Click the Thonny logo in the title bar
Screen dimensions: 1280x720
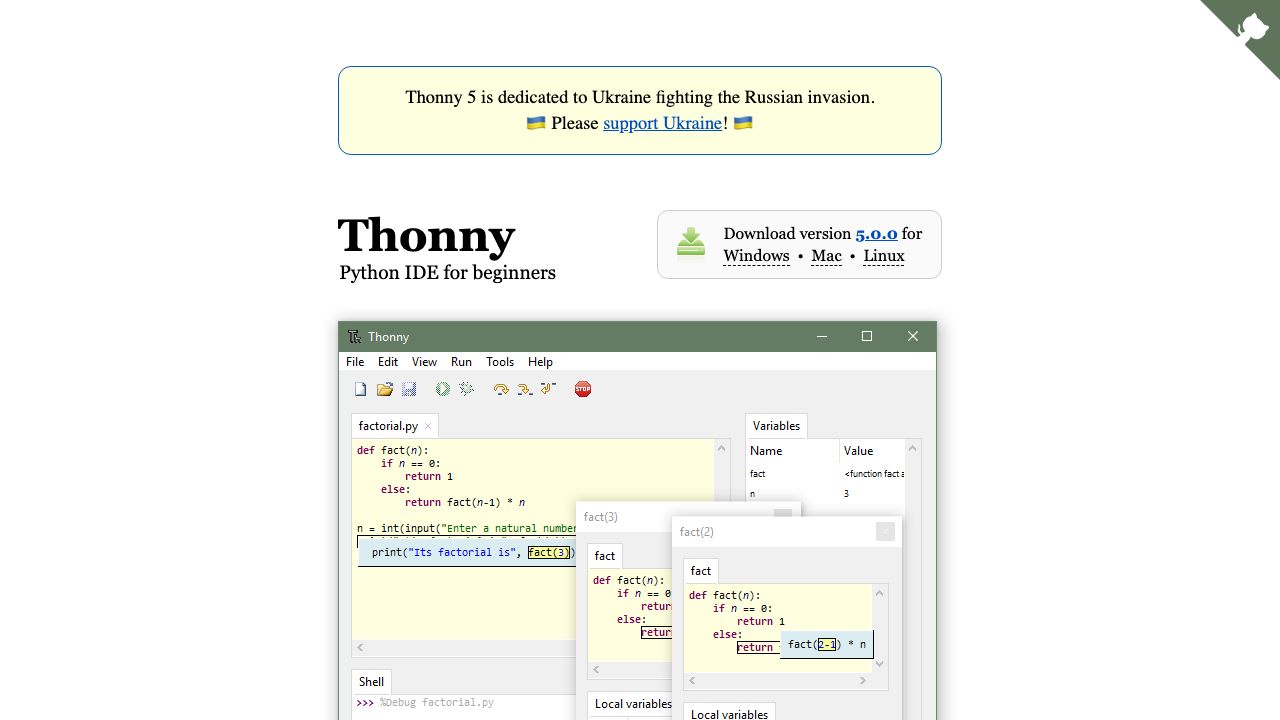(354, 336)
